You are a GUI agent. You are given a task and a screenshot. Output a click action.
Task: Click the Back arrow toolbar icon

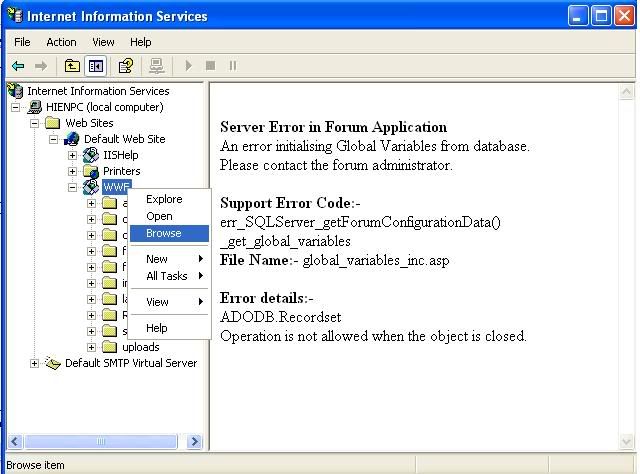click(18, 66)
